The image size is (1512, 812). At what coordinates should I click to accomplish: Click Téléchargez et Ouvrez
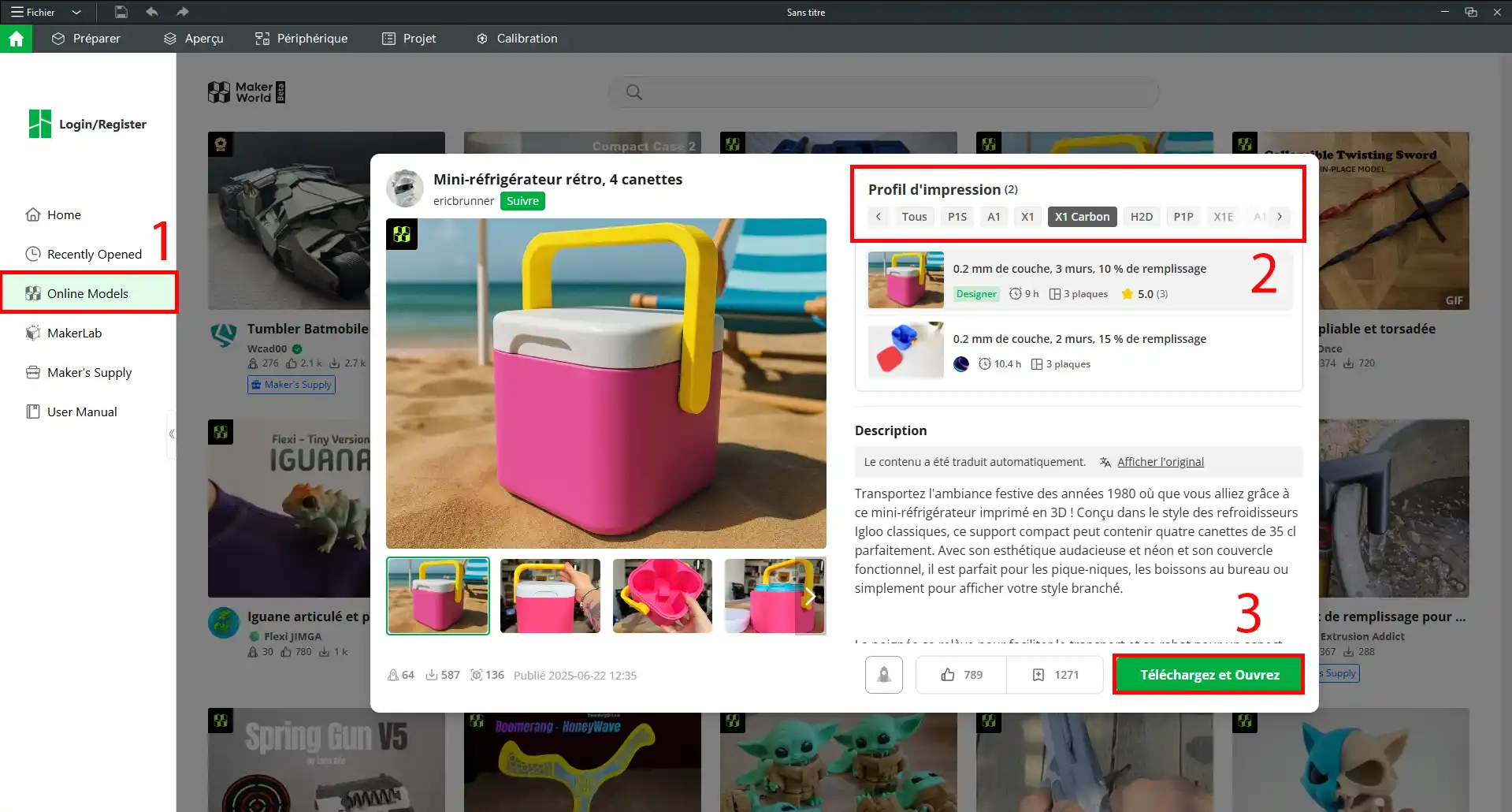[x=1209, y=675]
